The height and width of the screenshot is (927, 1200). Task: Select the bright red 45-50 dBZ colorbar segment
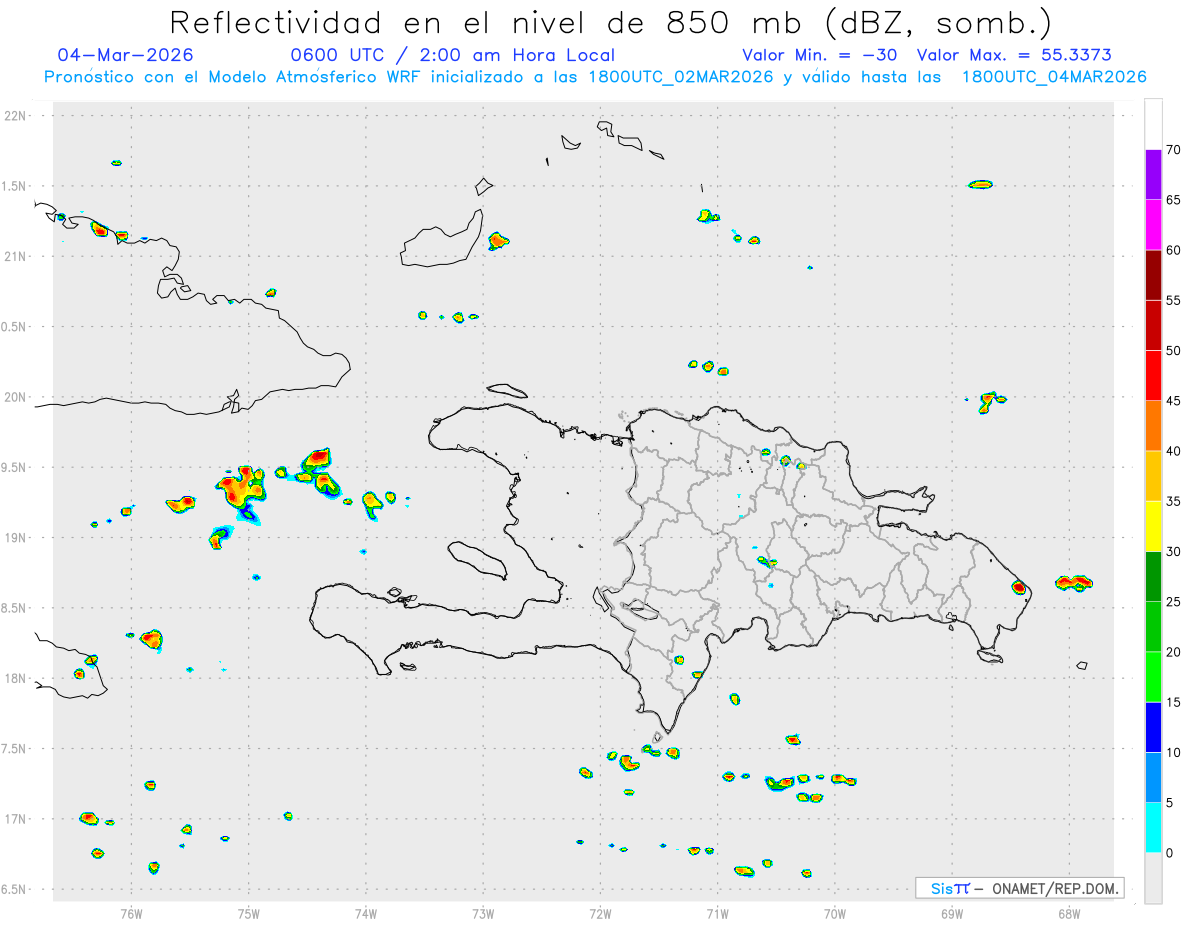point(1153,376)
